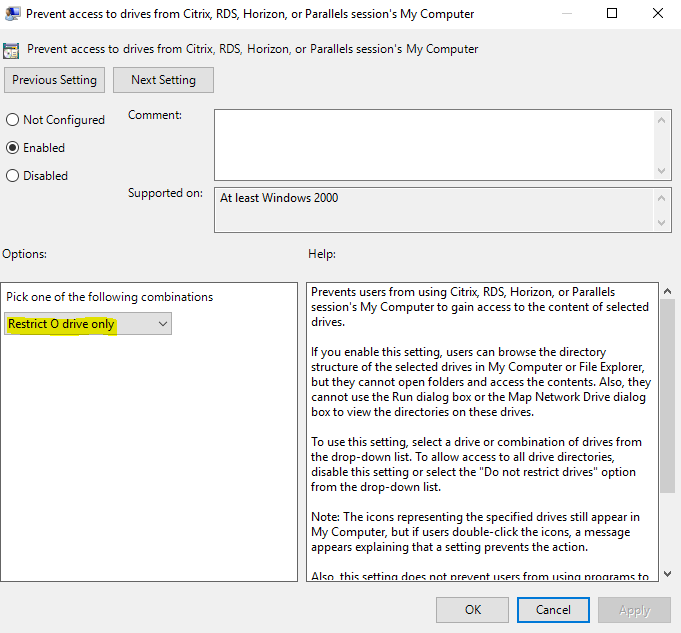Screen dimensions: 681x633
Task: Cancel the policy changes
Action: point(553,609)
